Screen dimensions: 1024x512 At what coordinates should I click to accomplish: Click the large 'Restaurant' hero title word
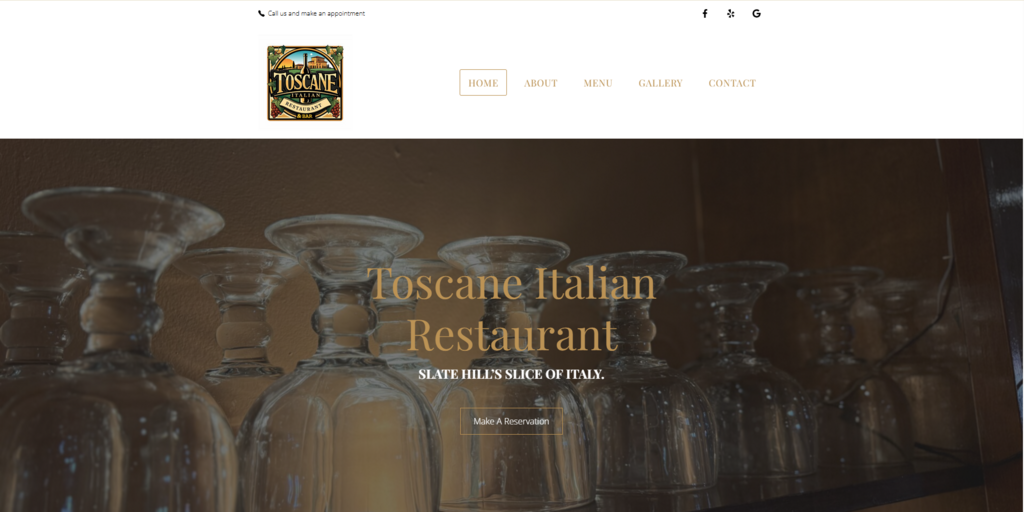[512, 334]
